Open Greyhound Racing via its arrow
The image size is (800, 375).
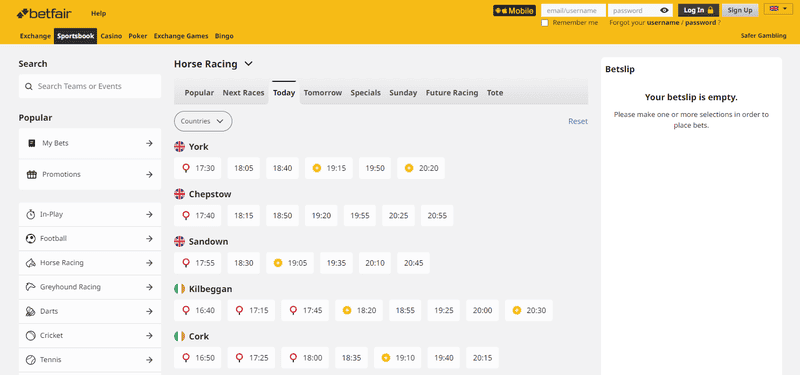tap(149, 287)
